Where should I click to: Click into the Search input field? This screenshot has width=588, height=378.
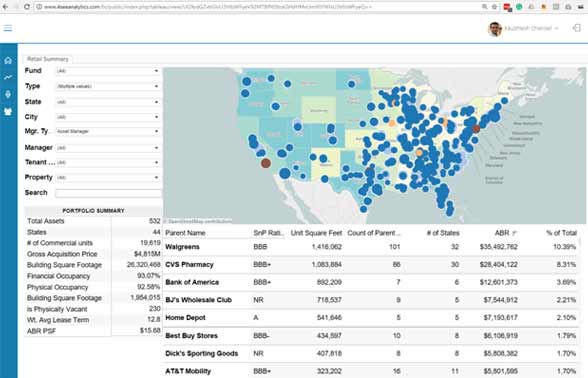(x=108, y=193)
